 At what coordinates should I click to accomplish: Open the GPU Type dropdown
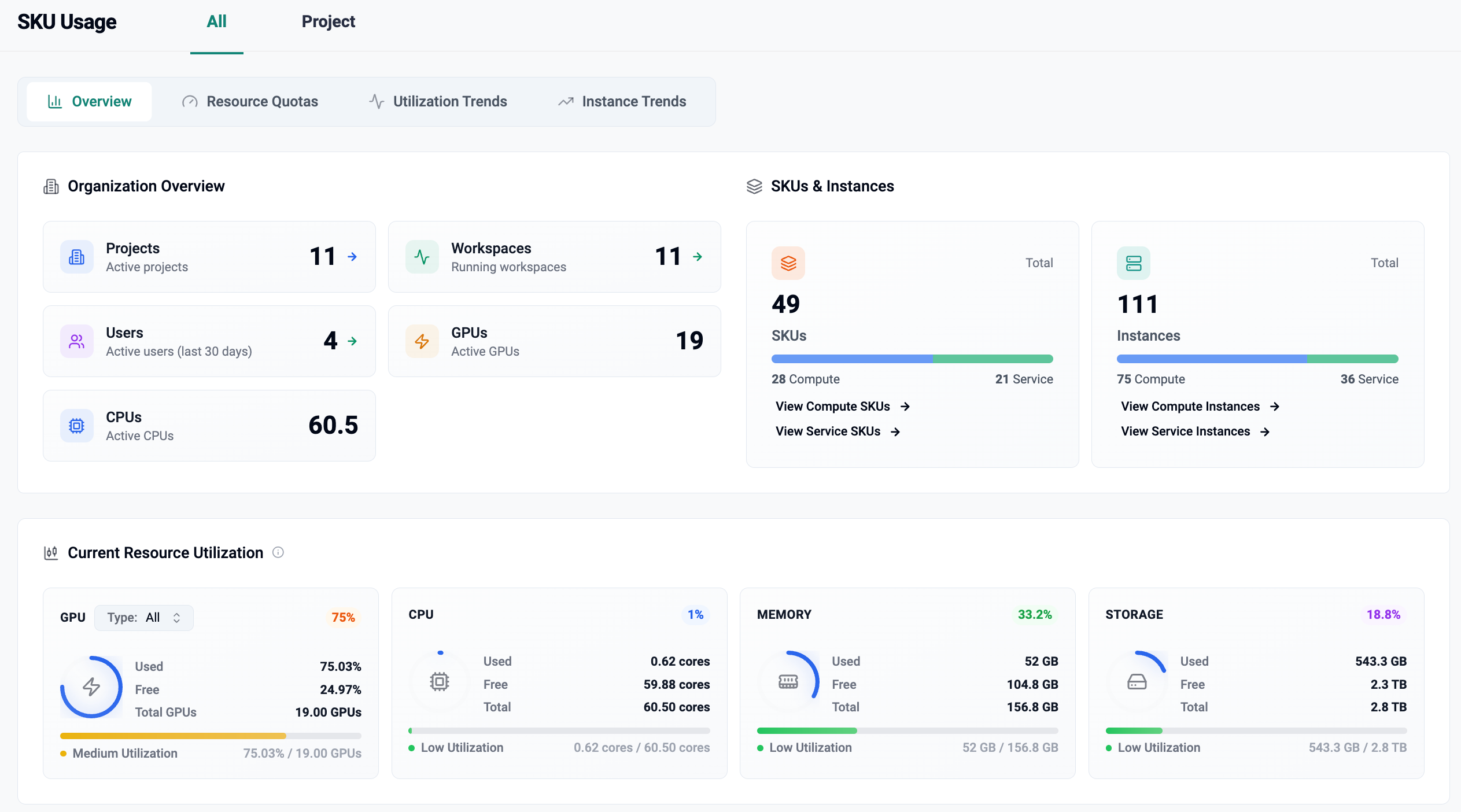tap(144, 618)
